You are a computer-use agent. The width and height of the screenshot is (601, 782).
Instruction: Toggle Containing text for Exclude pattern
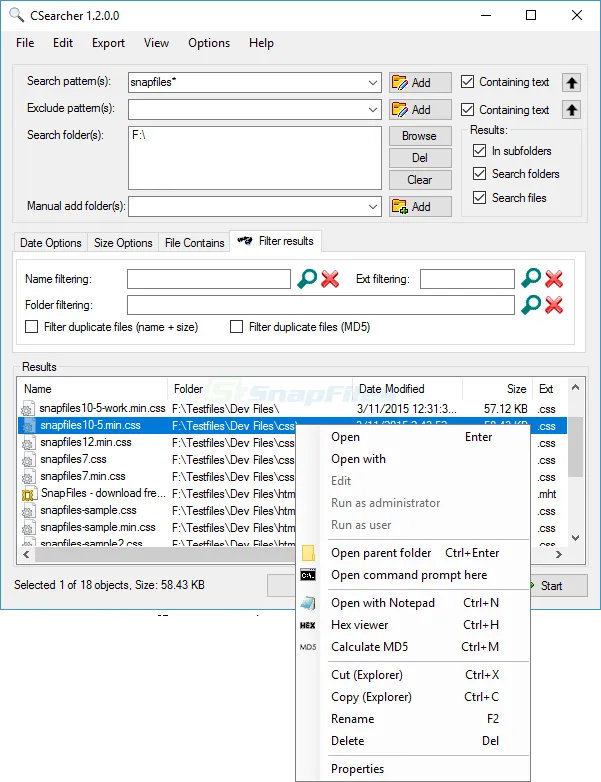click(x=467, y=109)
